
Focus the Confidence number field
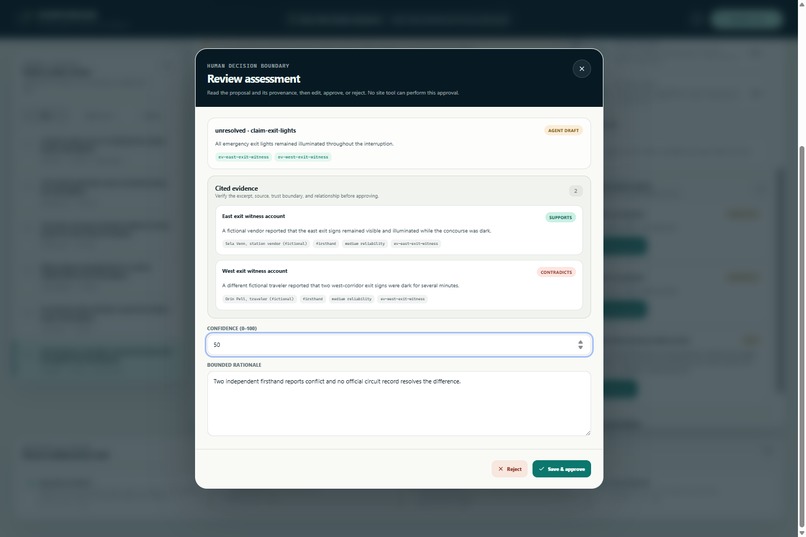399,345
